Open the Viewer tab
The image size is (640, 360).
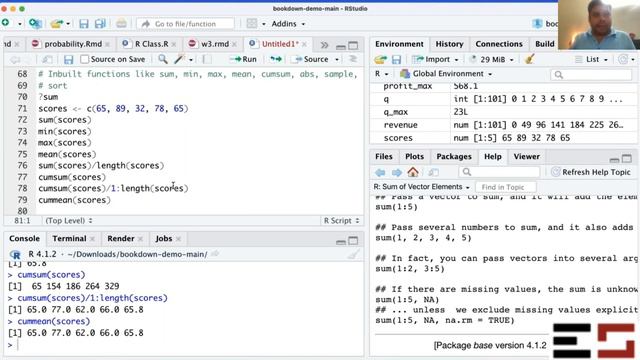tap(527, 157)
